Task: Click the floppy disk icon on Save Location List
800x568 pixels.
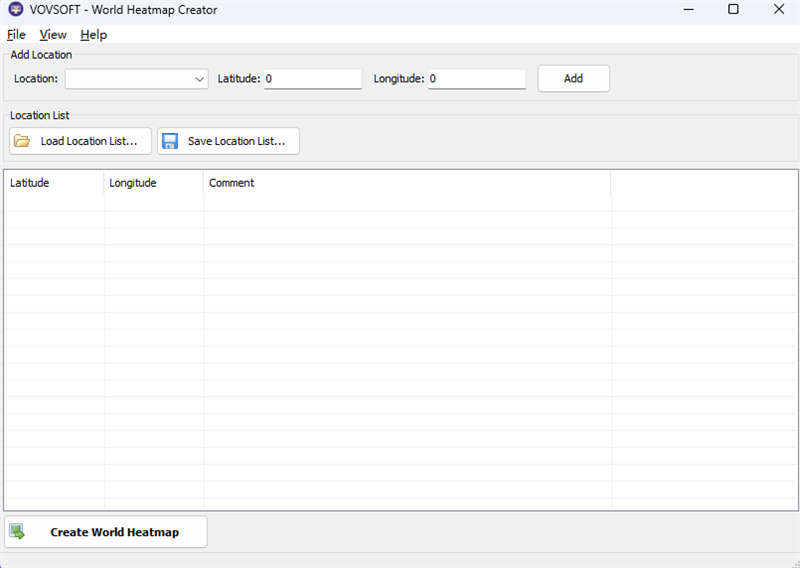Action: click(x=170, y=141)
